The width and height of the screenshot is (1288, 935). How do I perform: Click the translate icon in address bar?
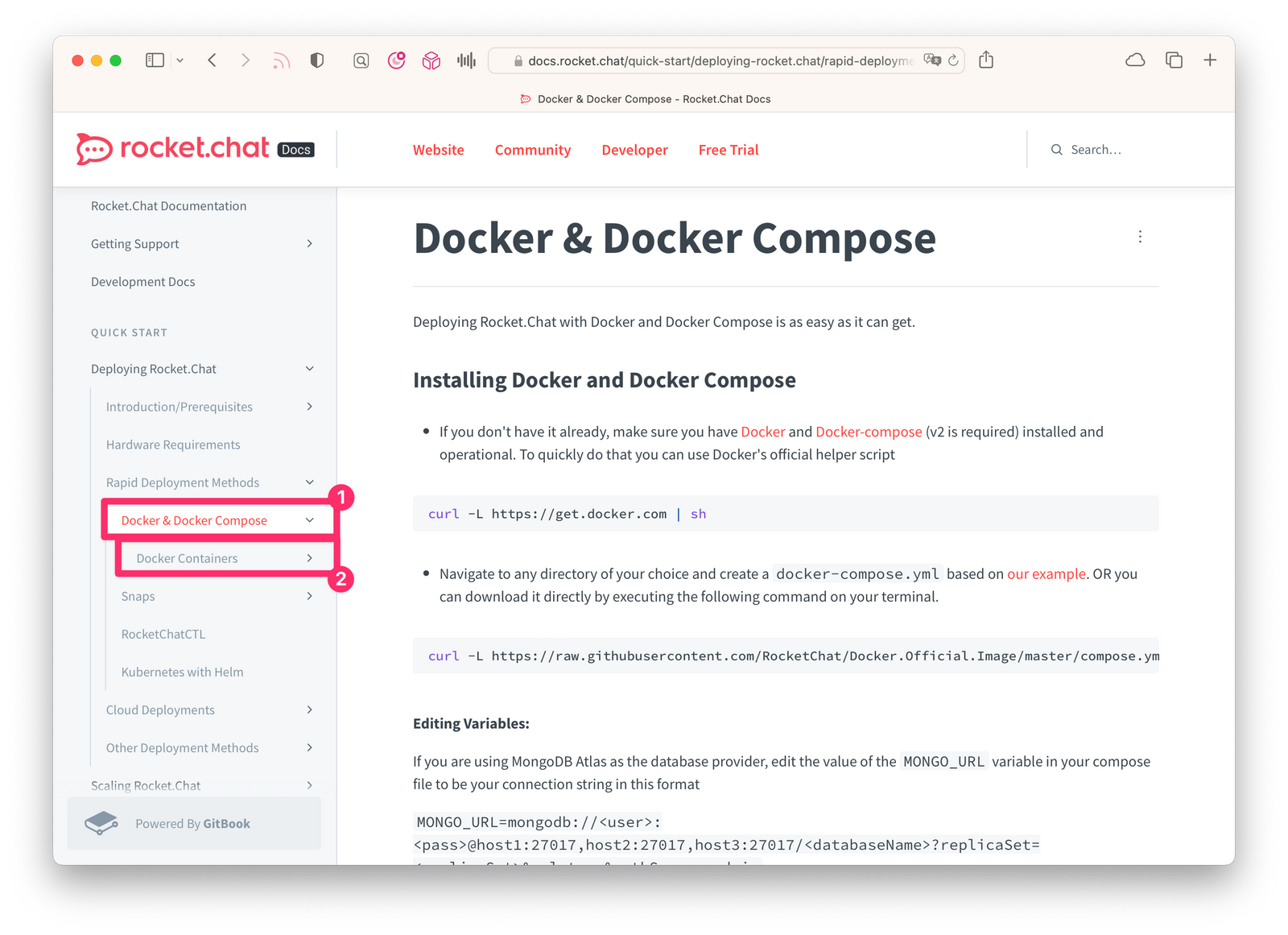pyautogui.click(x=932, y=60)
